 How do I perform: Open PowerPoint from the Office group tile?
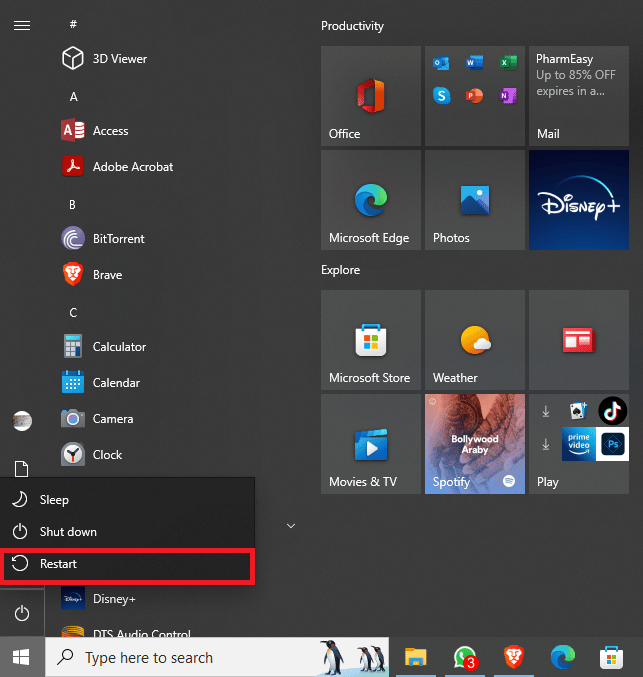(x=475, y=95)
